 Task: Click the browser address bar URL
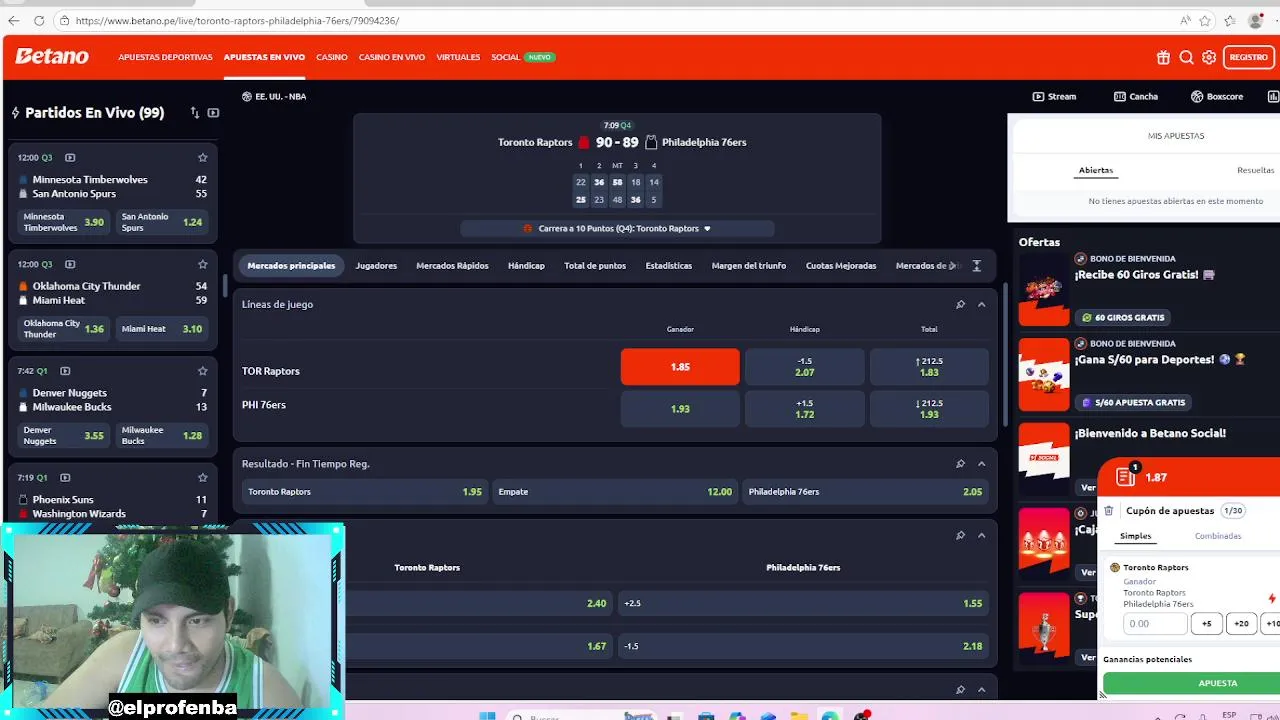237,20
